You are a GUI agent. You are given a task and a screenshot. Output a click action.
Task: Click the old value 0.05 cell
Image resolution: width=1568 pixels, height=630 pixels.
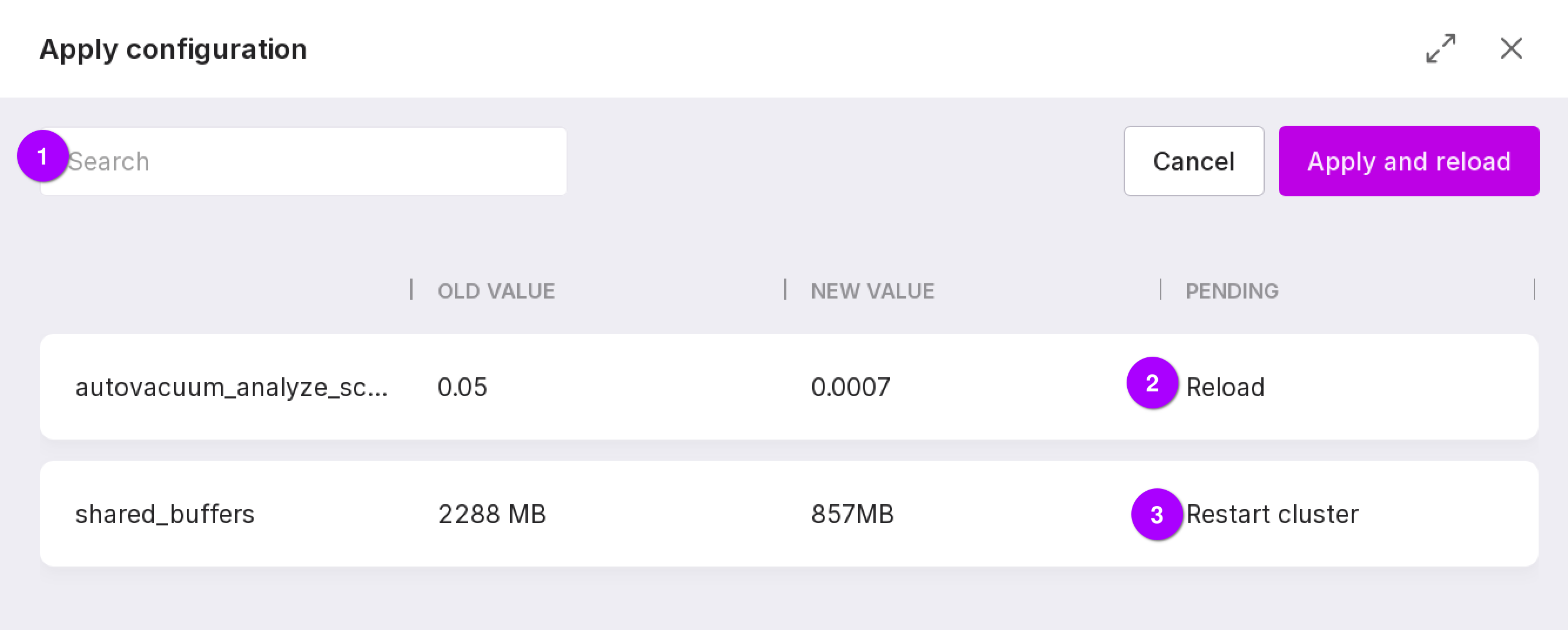pos(462,387)
